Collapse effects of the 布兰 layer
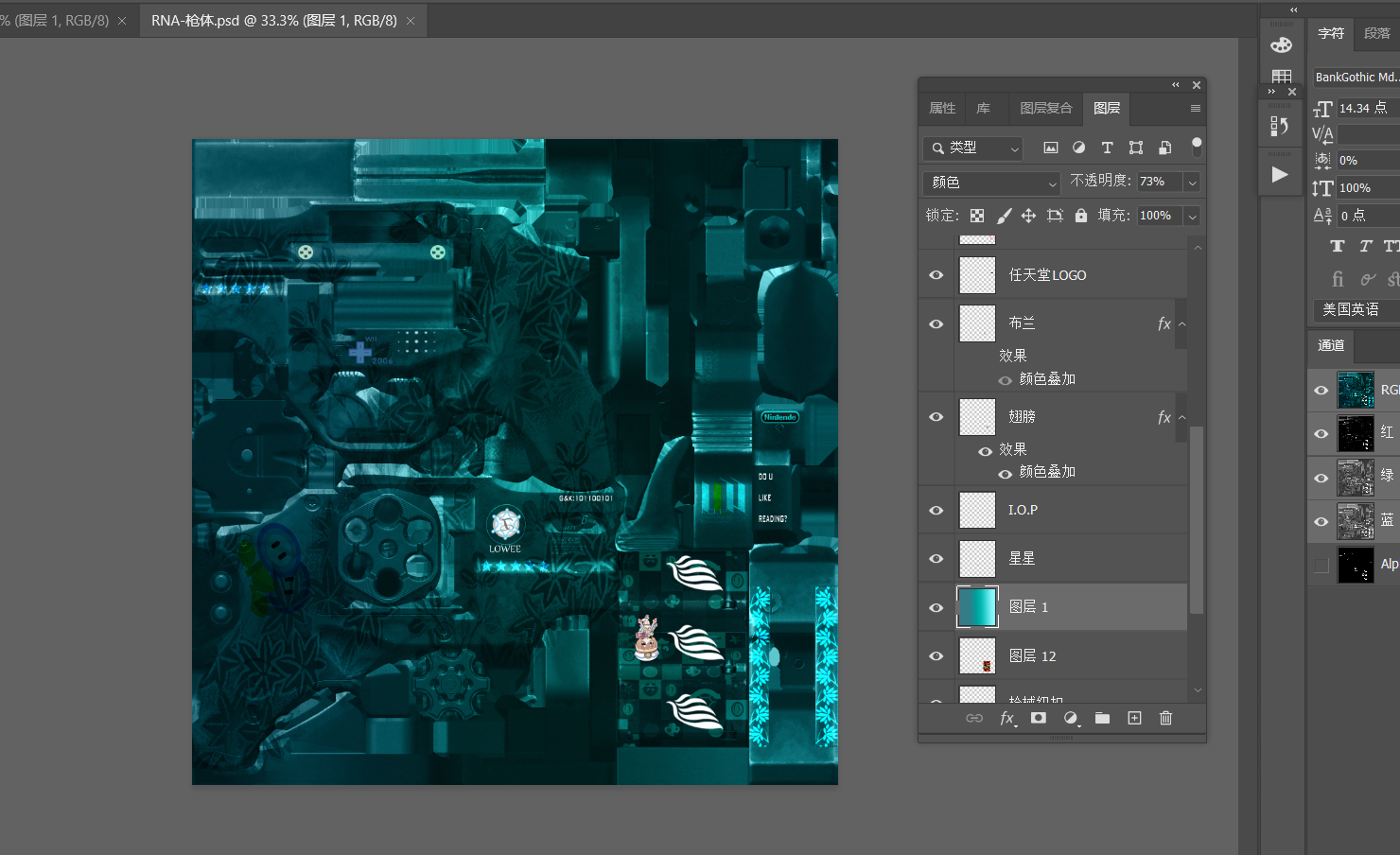1400x855 pixels. point(1181,324)
